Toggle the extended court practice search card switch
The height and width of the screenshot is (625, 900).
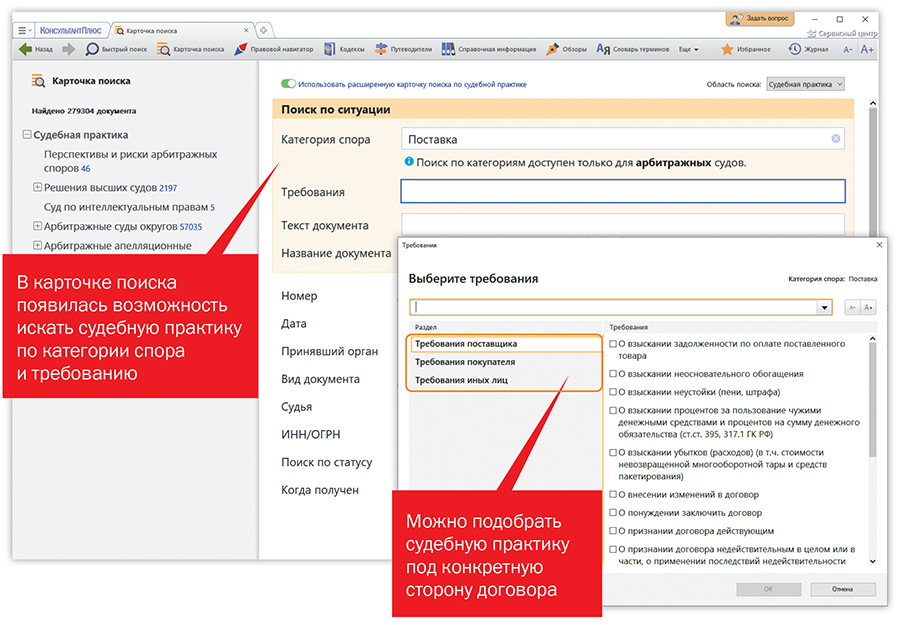(289, 85)
